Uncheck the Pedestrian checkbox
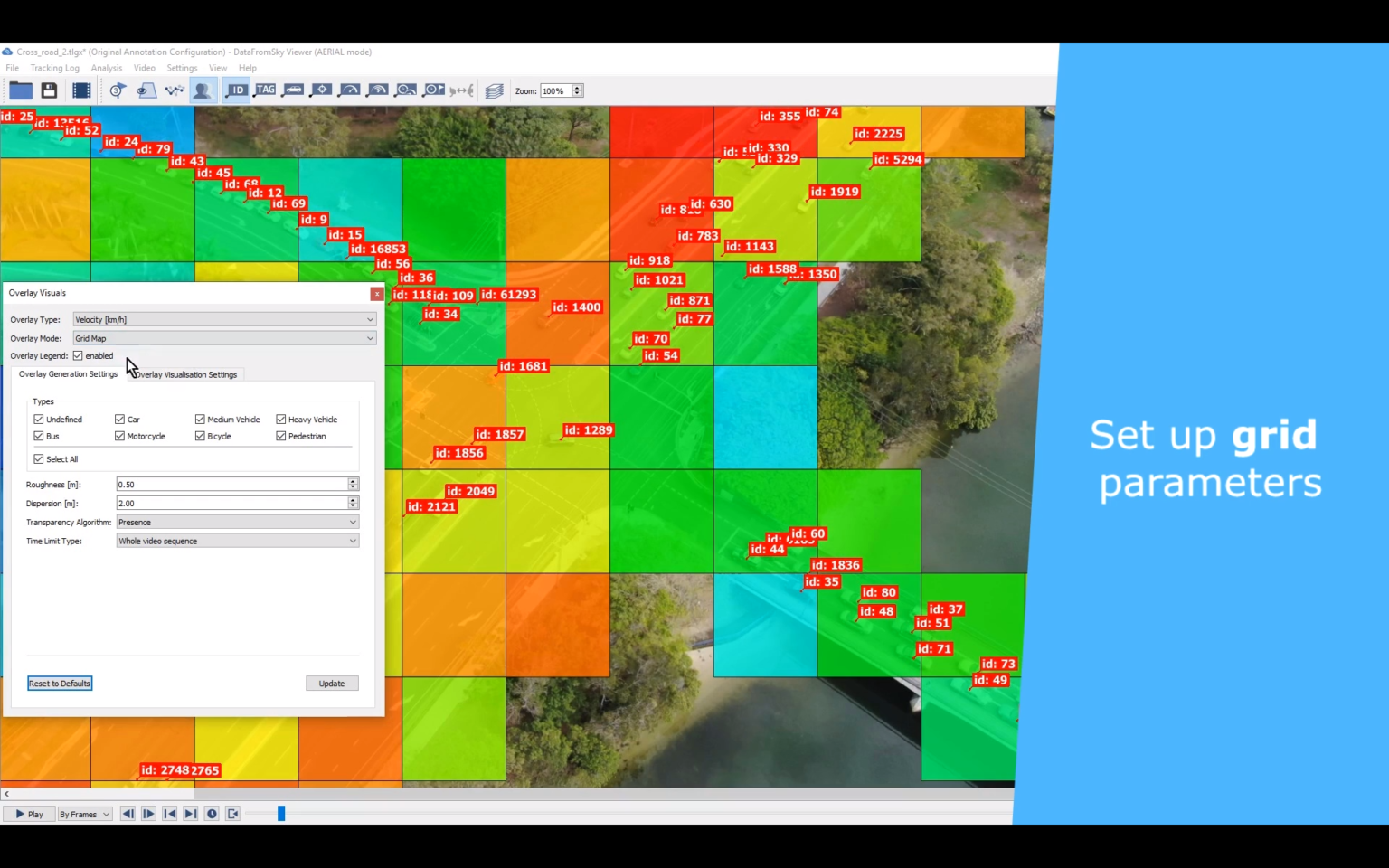Image resolution: width=1389 pixels, height=868 pixels. click(x=281, y=436)
